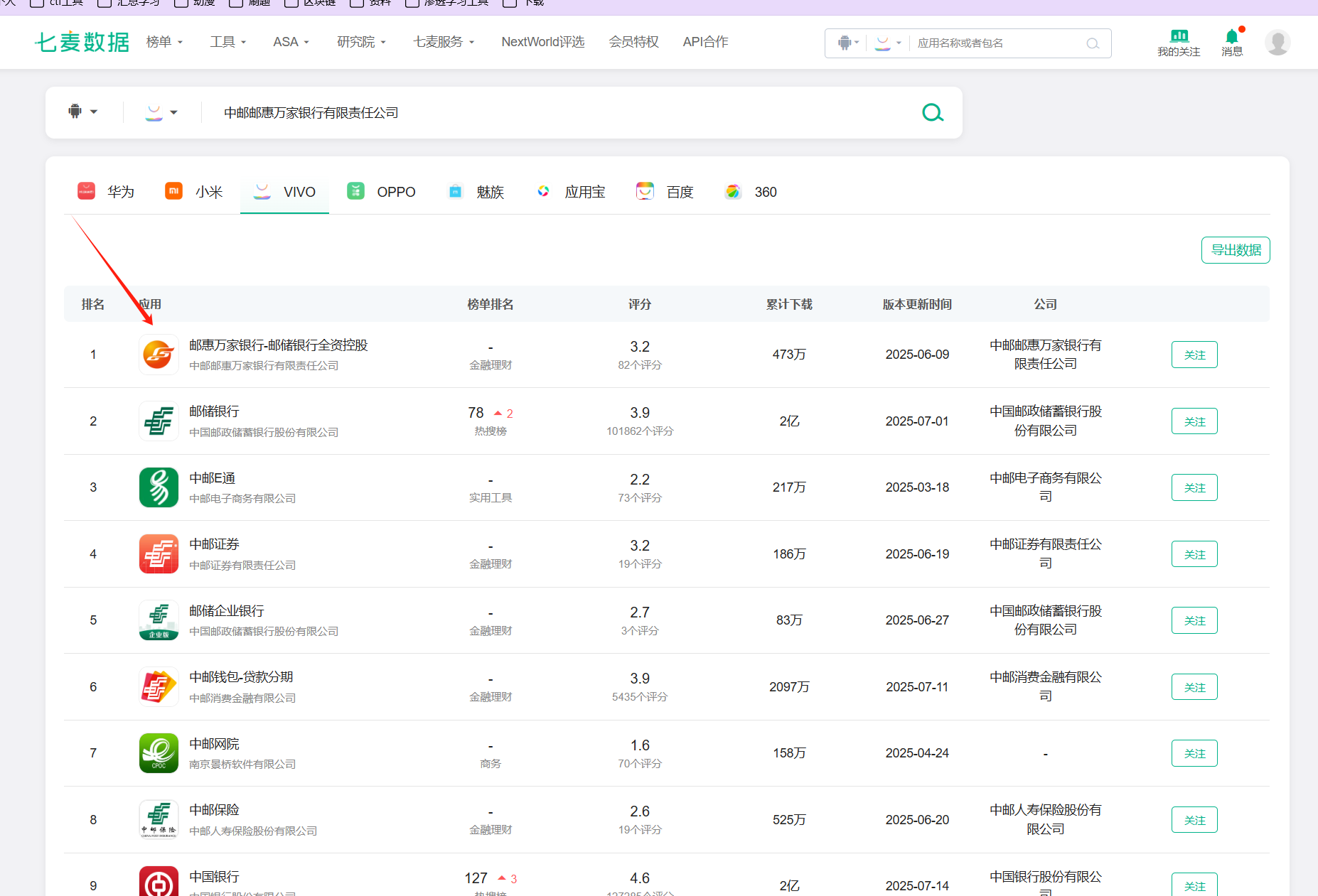Go to NextWorld评选 page
The image size is (1318, 896).
[543, 42]
